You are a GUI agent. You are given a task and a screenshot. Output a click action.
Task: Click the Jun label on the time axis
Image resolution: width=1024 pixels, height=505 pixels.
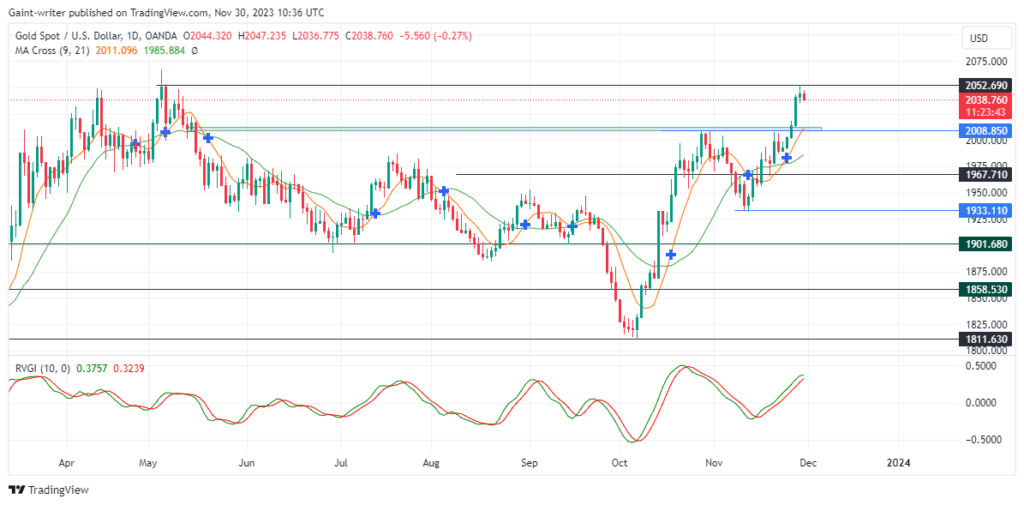click(x=247, y=462)
